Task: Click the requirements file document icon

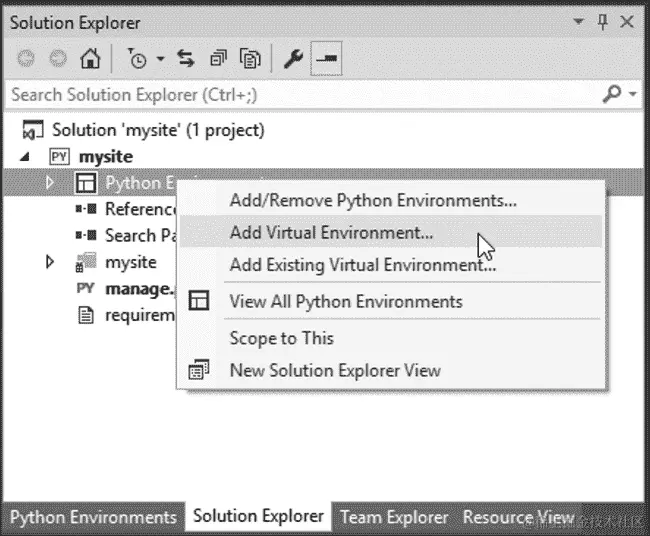Action: pos(86,315)
